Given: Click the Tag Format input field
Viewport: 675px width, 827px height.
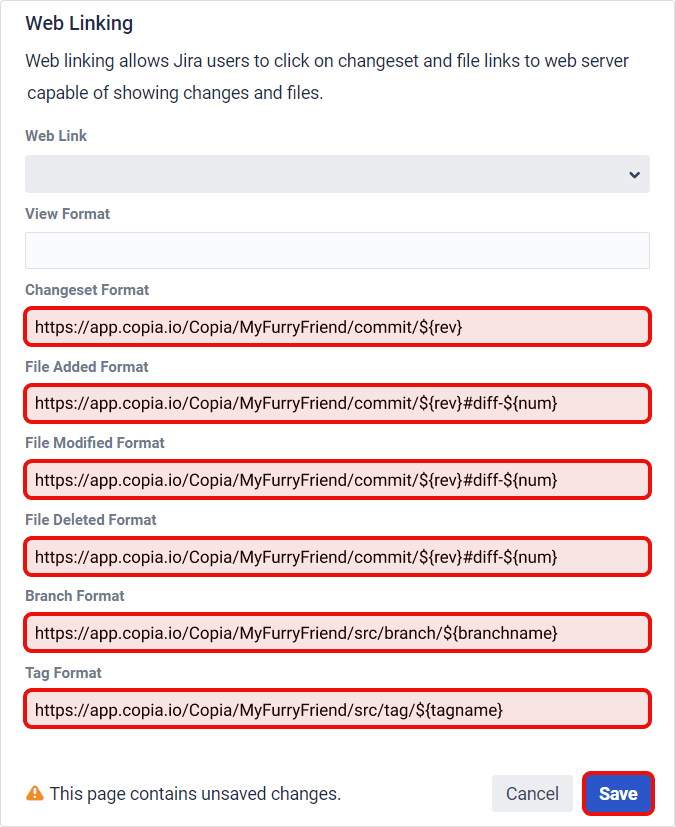Looking at the screenshot, I should click(338, 709).
